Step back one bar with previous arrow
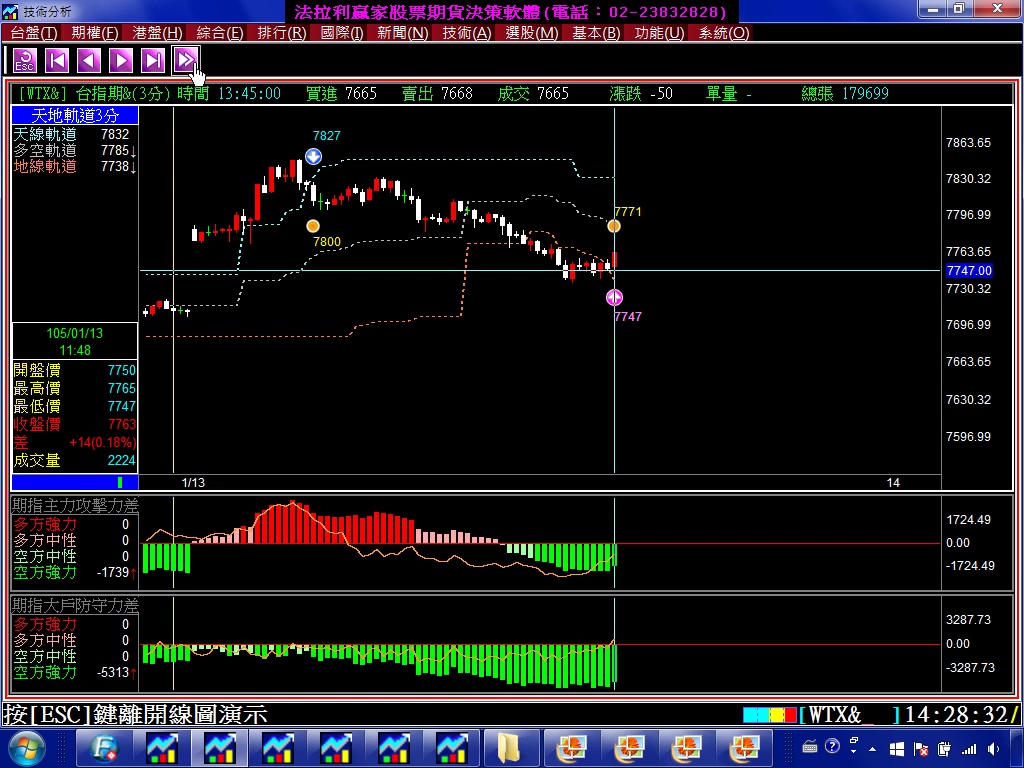 click(x=89, y=61)
